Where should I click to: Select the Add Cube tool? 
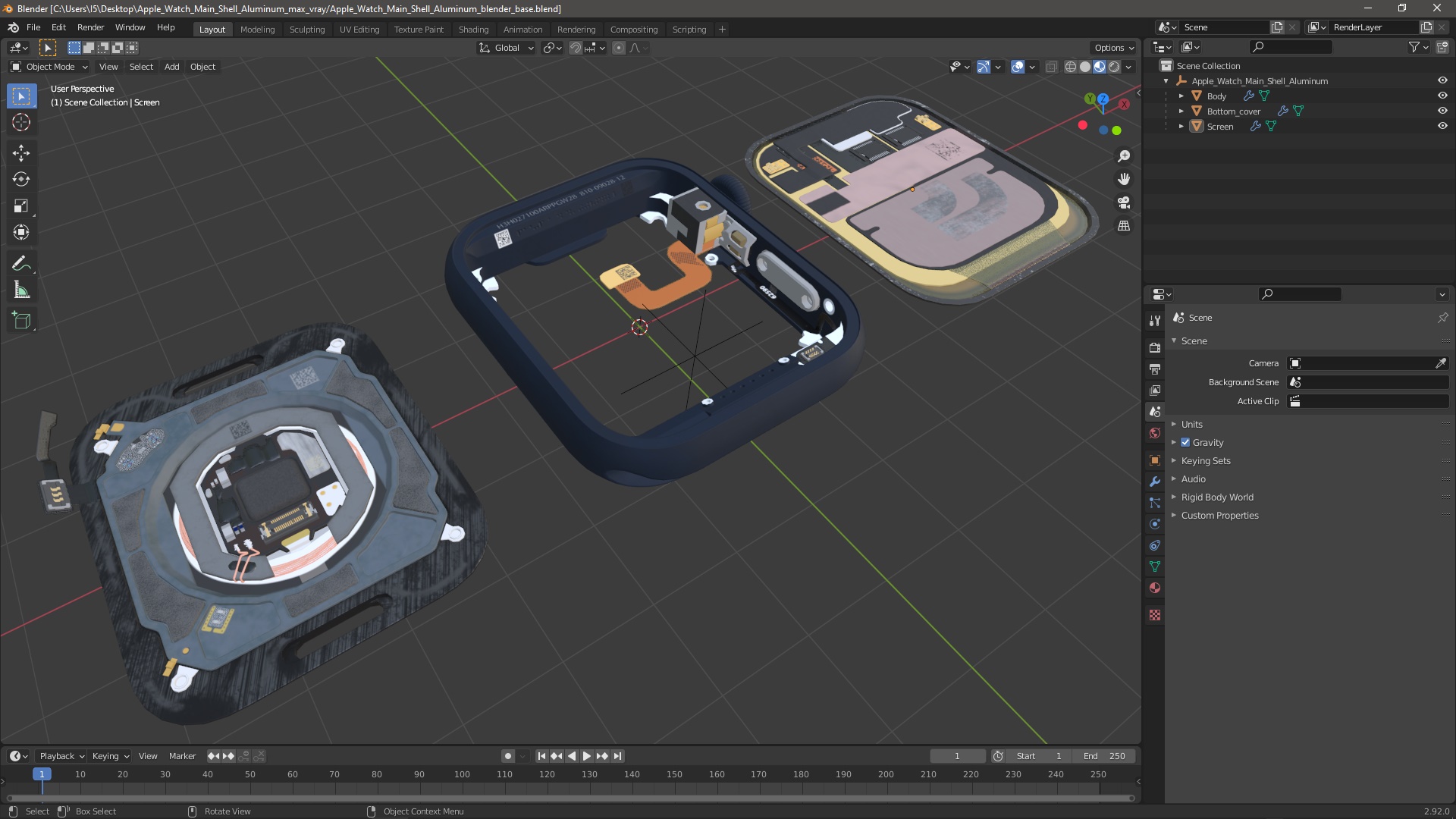pos(21,321)
